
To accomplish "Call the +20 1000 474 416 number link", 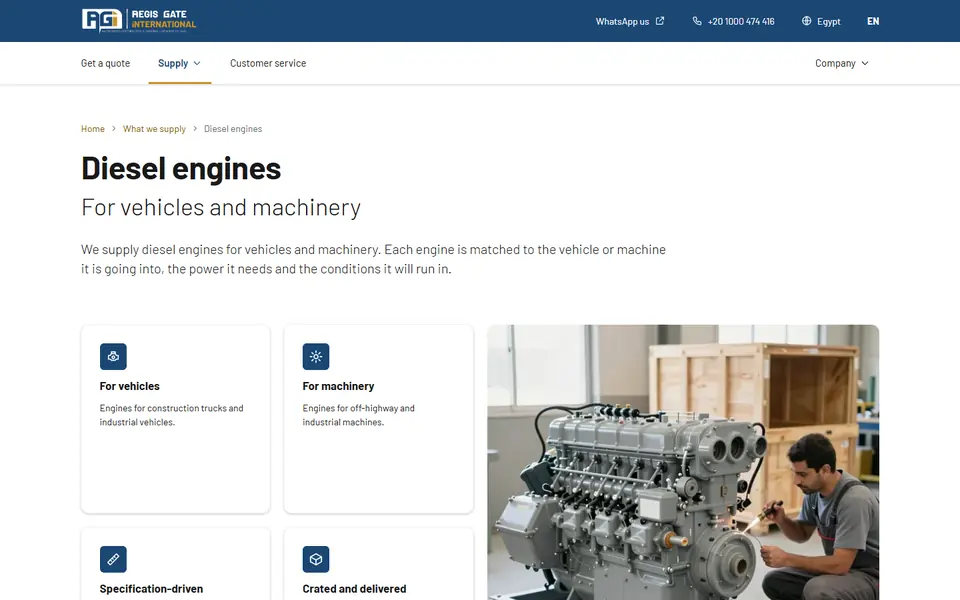I will point(733,21).
